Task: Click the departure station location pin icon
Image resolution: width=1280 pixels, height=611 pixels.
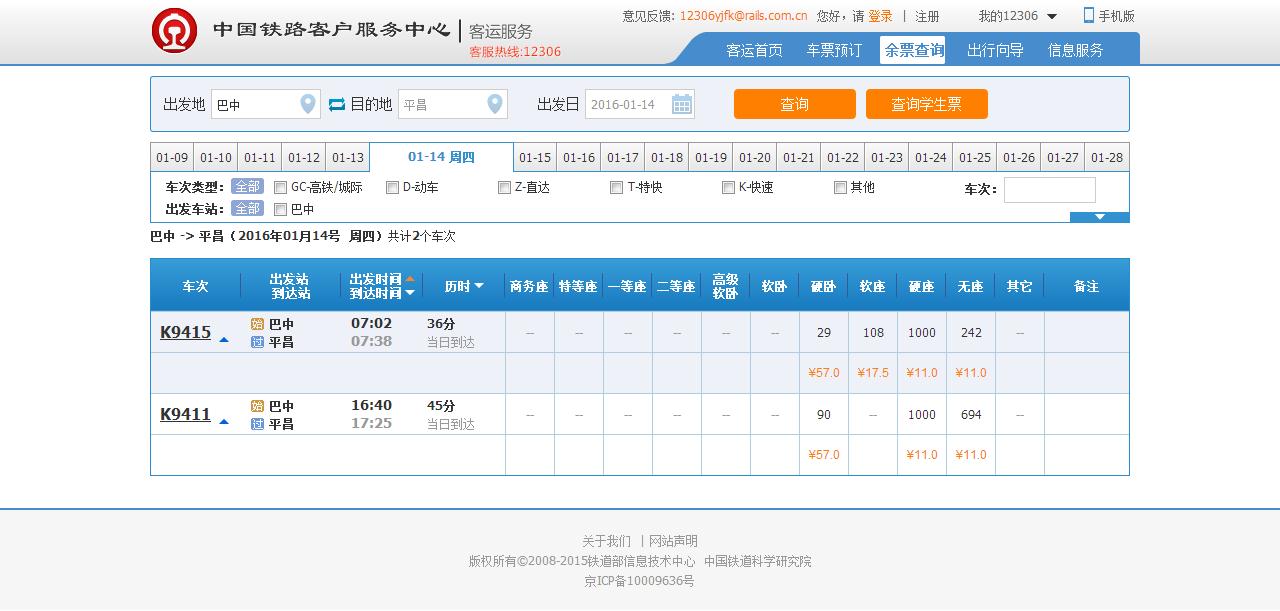Action: click(308, 104)
